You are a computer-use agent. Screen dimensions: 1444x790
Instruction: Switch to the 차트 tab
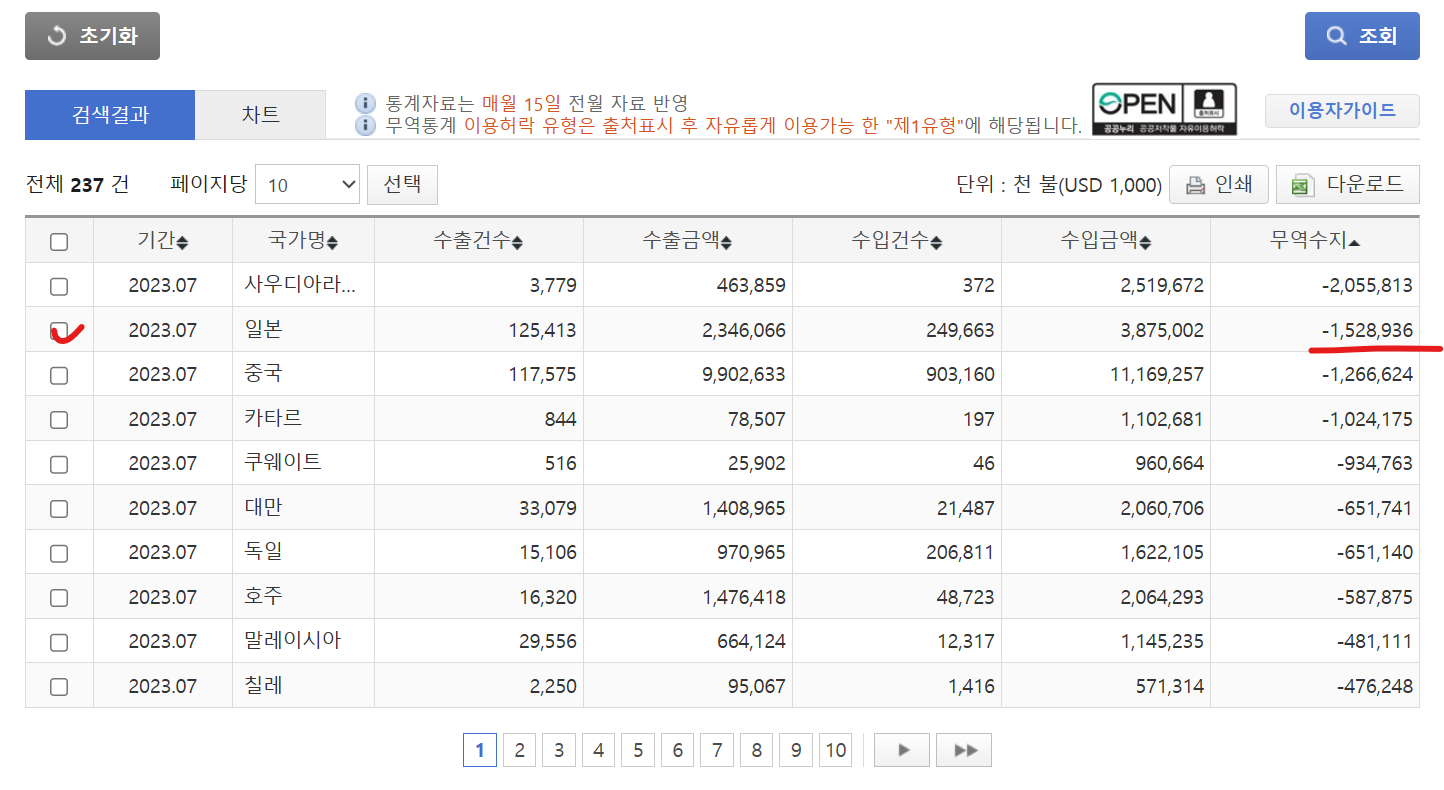260,114
